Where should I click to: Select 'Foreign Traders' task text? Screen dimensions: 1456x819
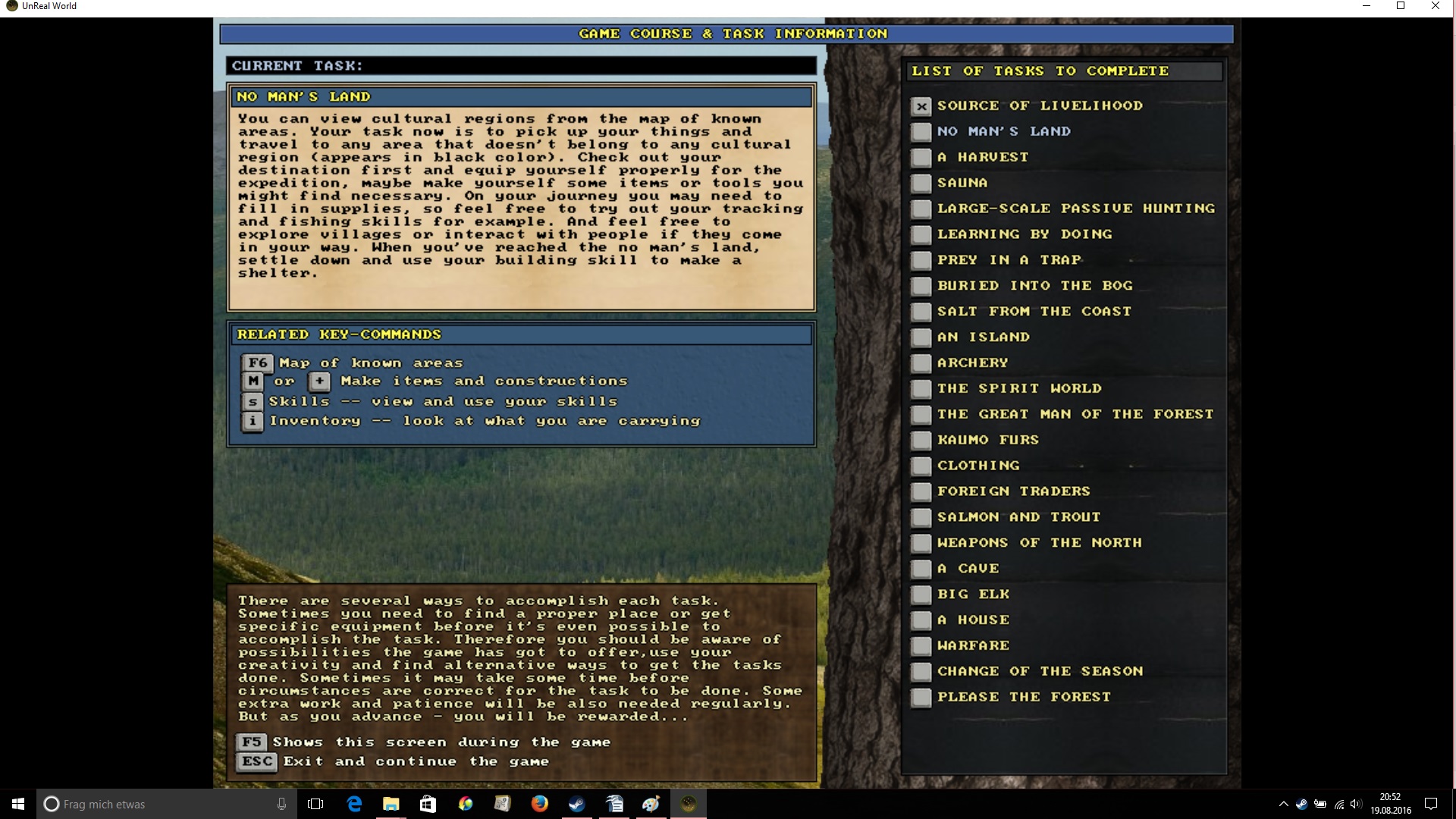pos(1013,491)
